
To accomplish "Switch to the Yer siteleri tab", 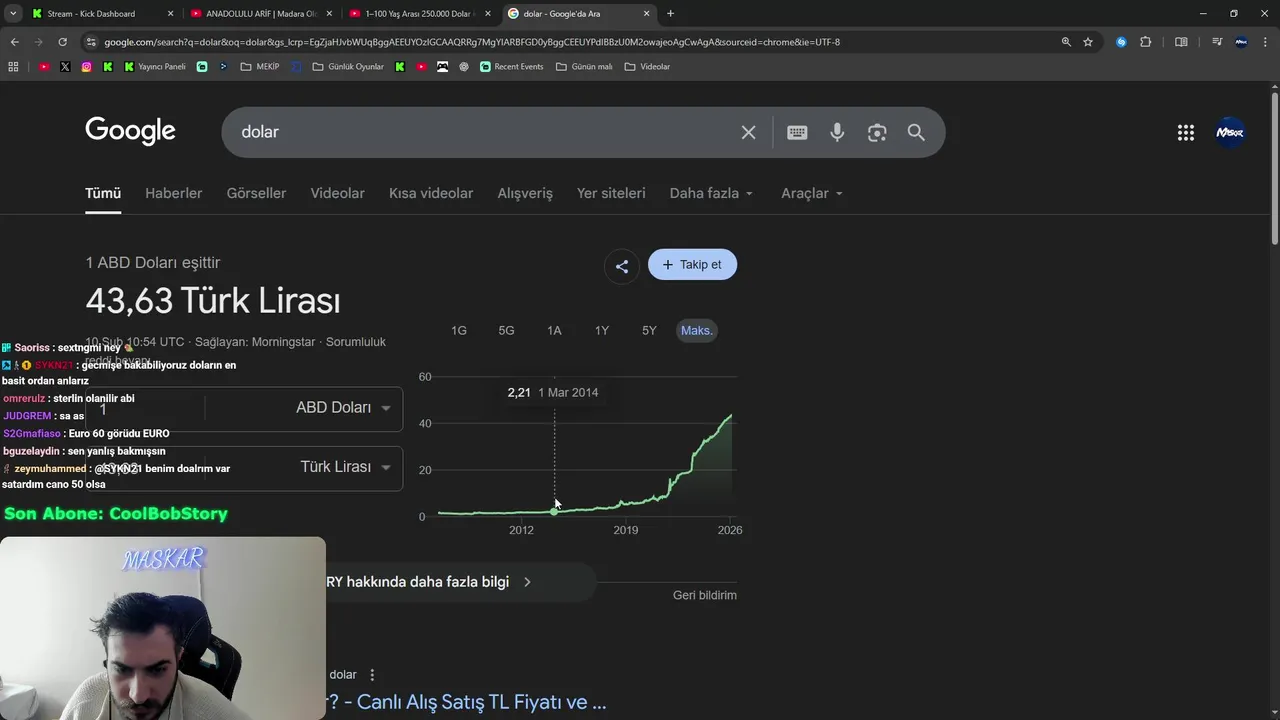I will click(611, 193).
